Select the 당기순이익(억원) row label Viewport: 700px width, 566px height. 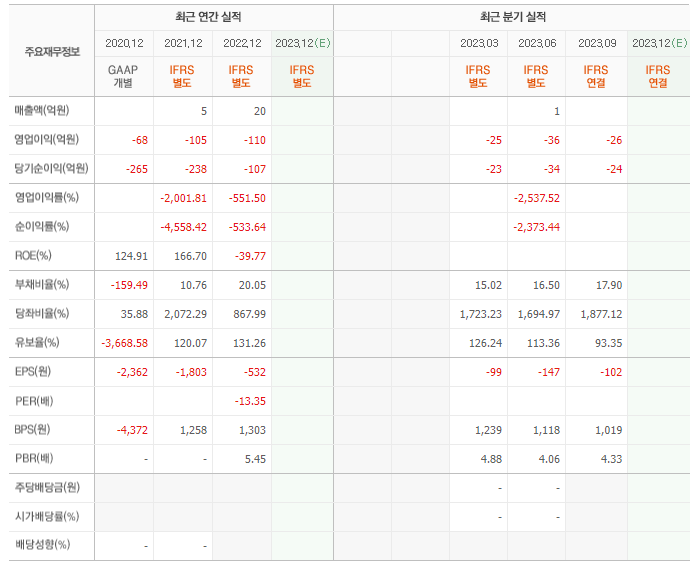tap(51, 168)
